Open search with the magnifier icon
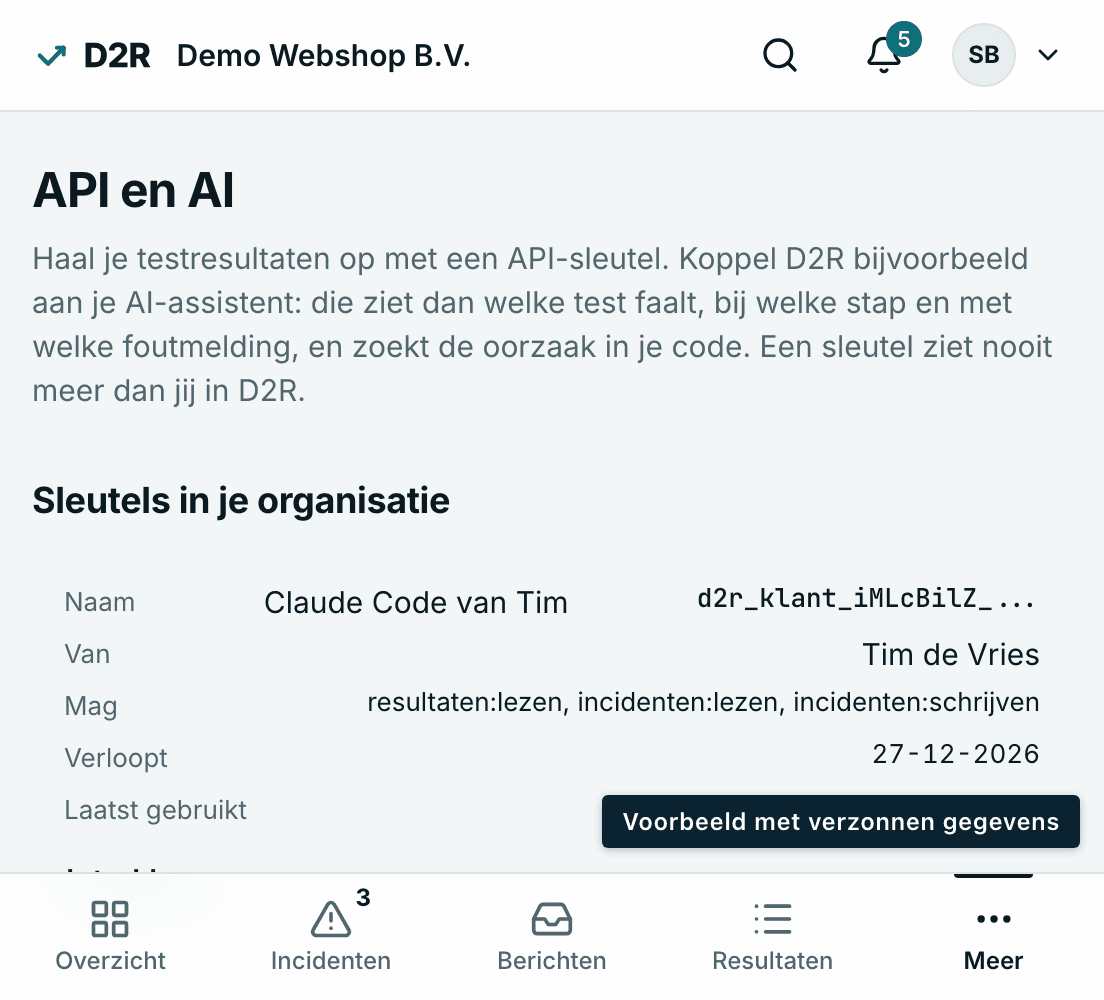Image resolution: width=1104 pixels, height=1000 pixels. [779, 55]
